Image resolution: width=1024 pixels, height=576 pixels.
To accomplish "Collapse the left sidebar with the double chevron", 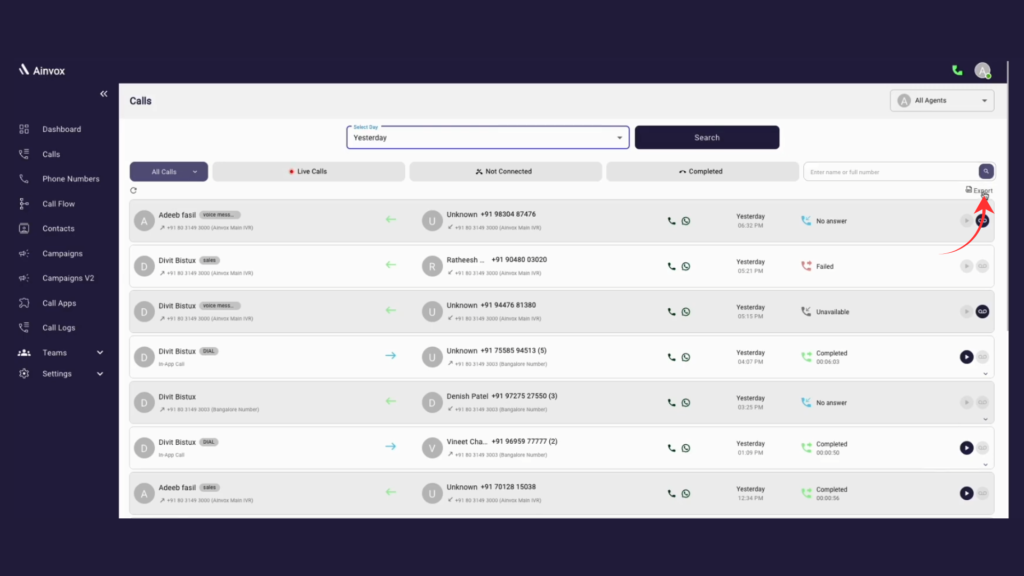I will click(103, 93).
